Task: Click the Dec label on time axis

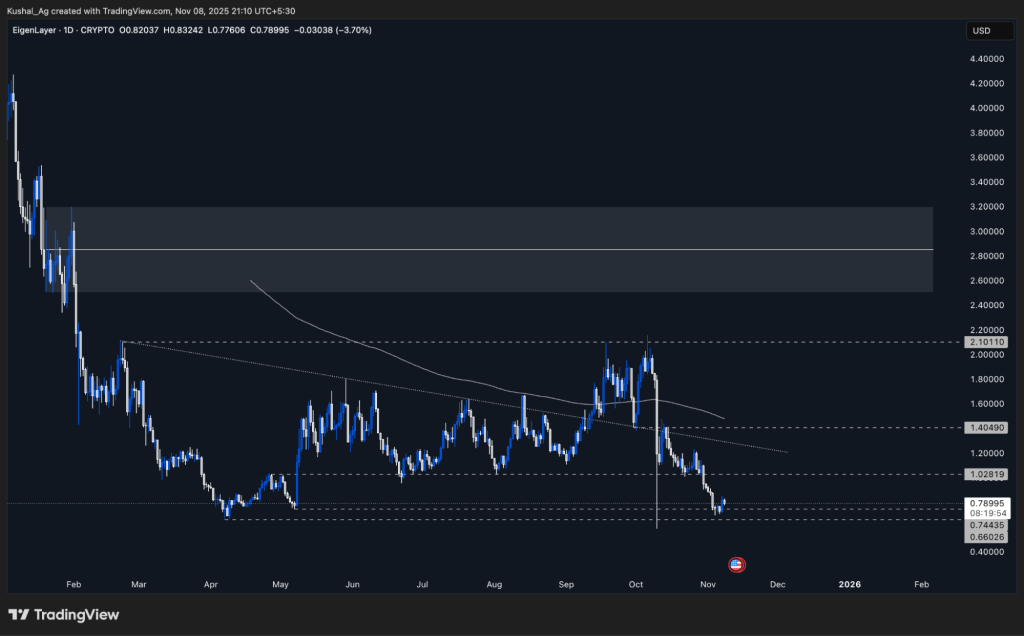Action: coord(778,584)
